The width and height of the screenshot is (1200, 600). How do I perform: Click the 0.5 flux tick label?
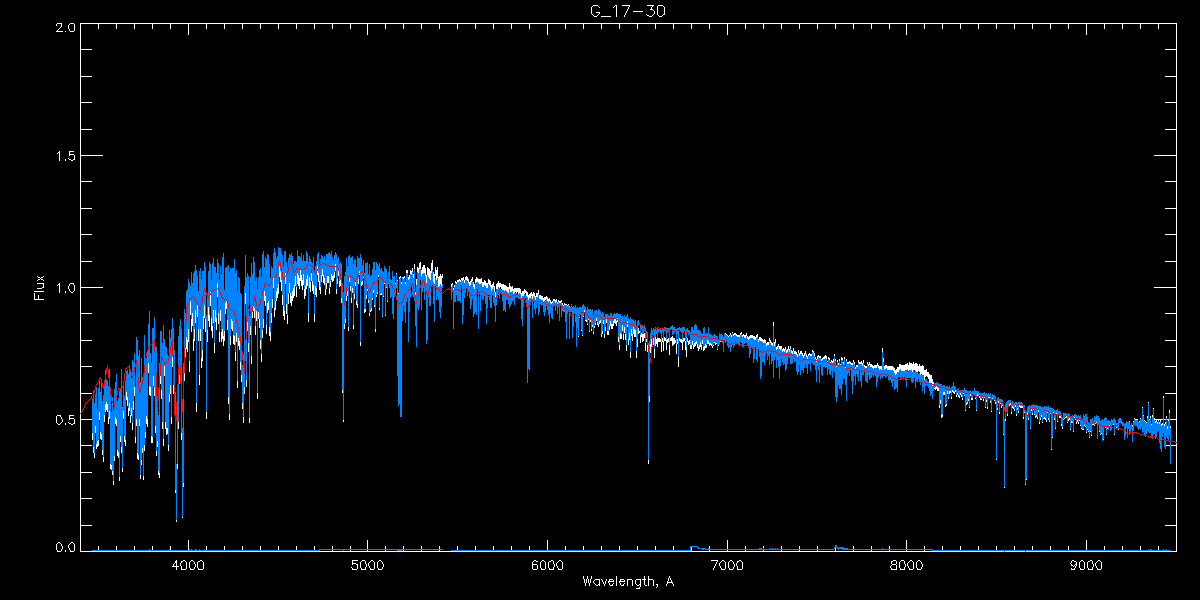coord(66,419)
